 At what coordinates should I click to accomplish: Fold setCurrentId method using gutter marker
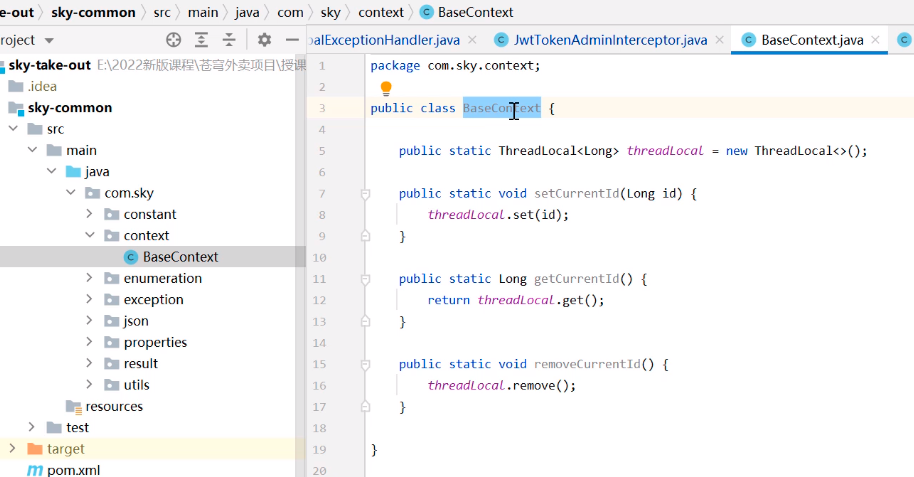(365, 194)
